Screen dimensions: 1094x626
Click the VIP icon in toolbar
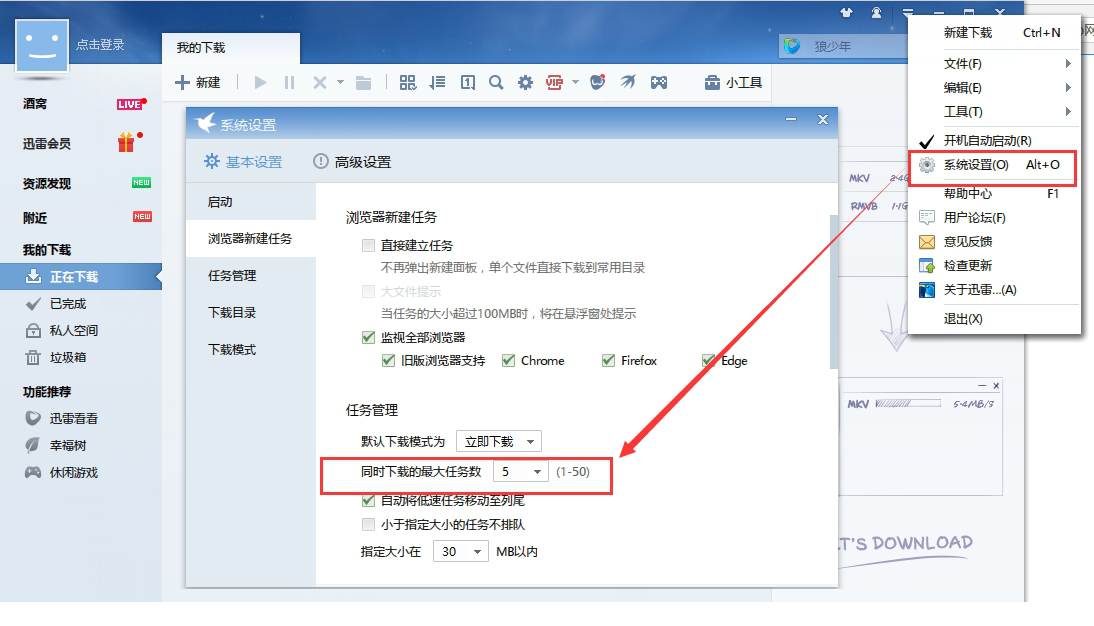[554, 83]
